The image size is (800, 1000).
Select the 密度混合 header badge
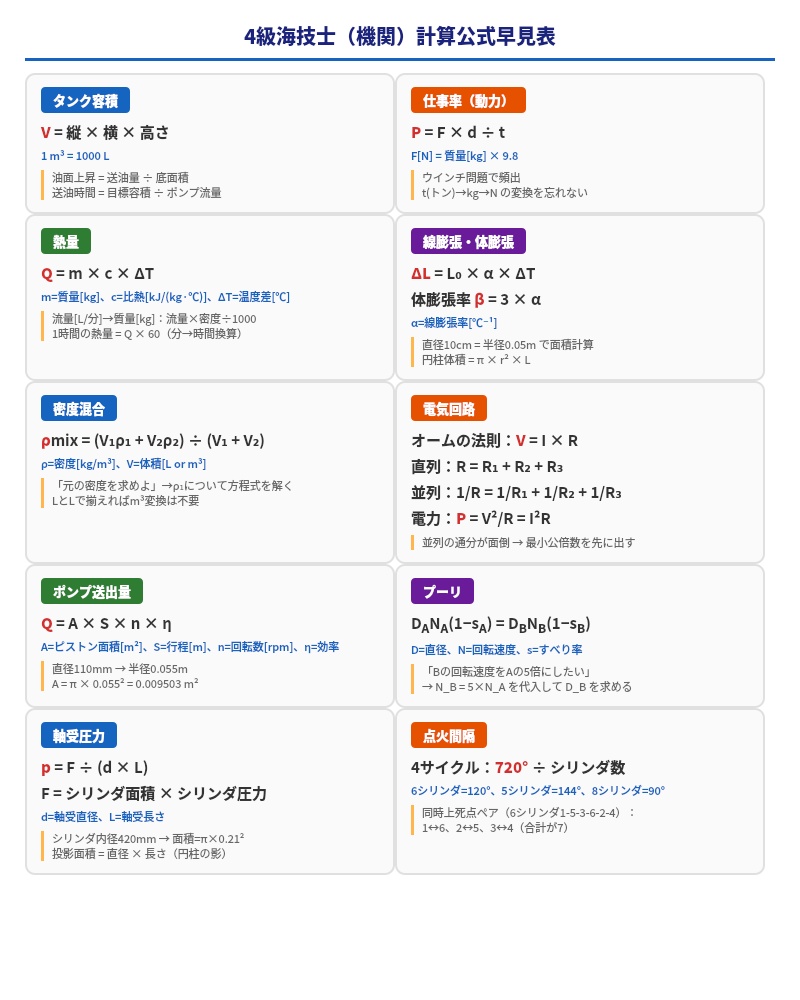tap(79, 408)
